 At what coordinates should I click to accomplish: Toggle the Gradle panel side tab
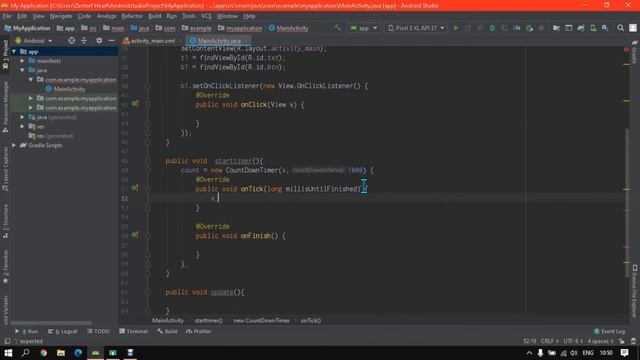635,52
